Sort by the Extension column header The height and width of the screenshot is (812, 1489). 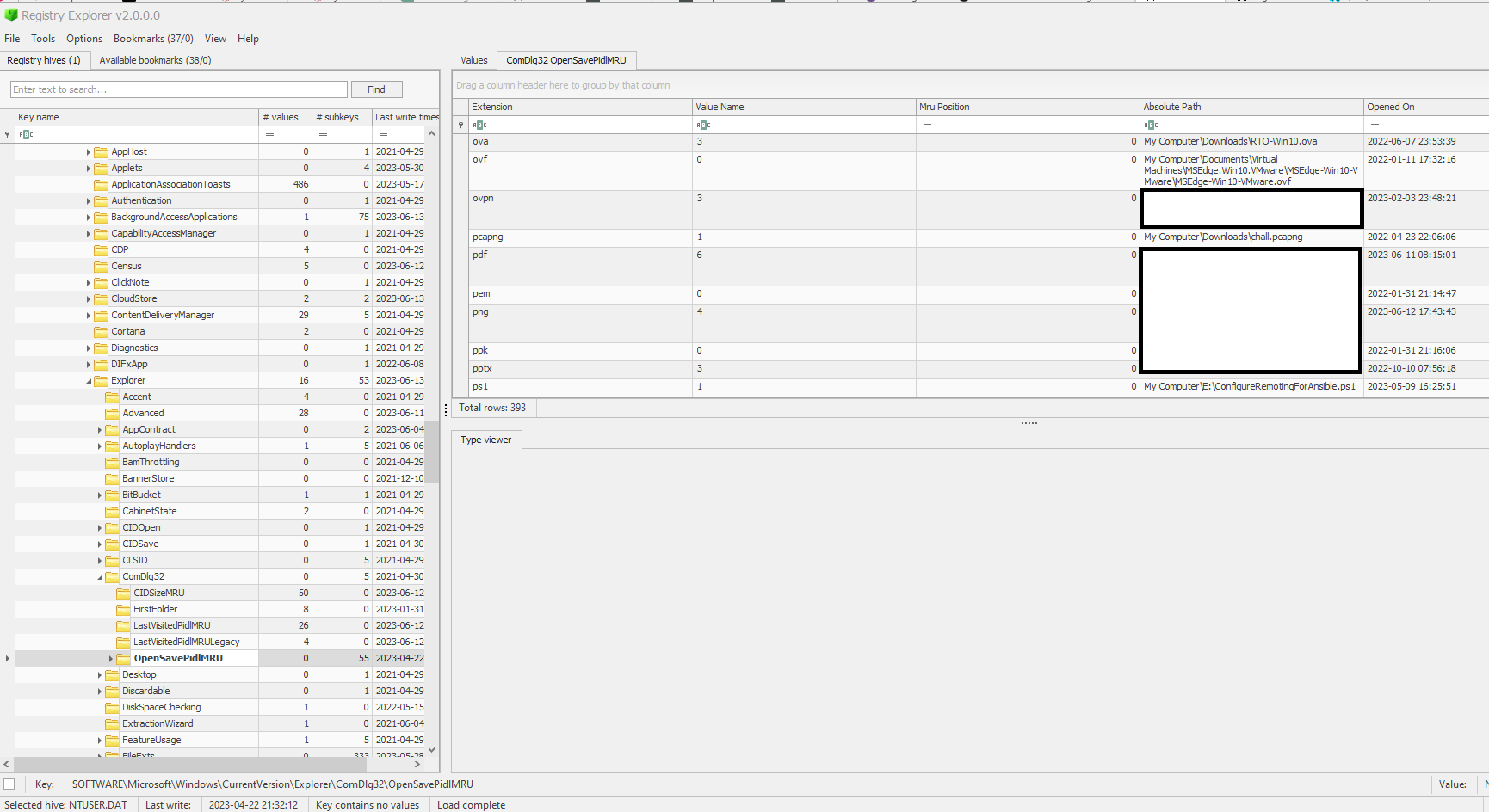coord(580,107)
